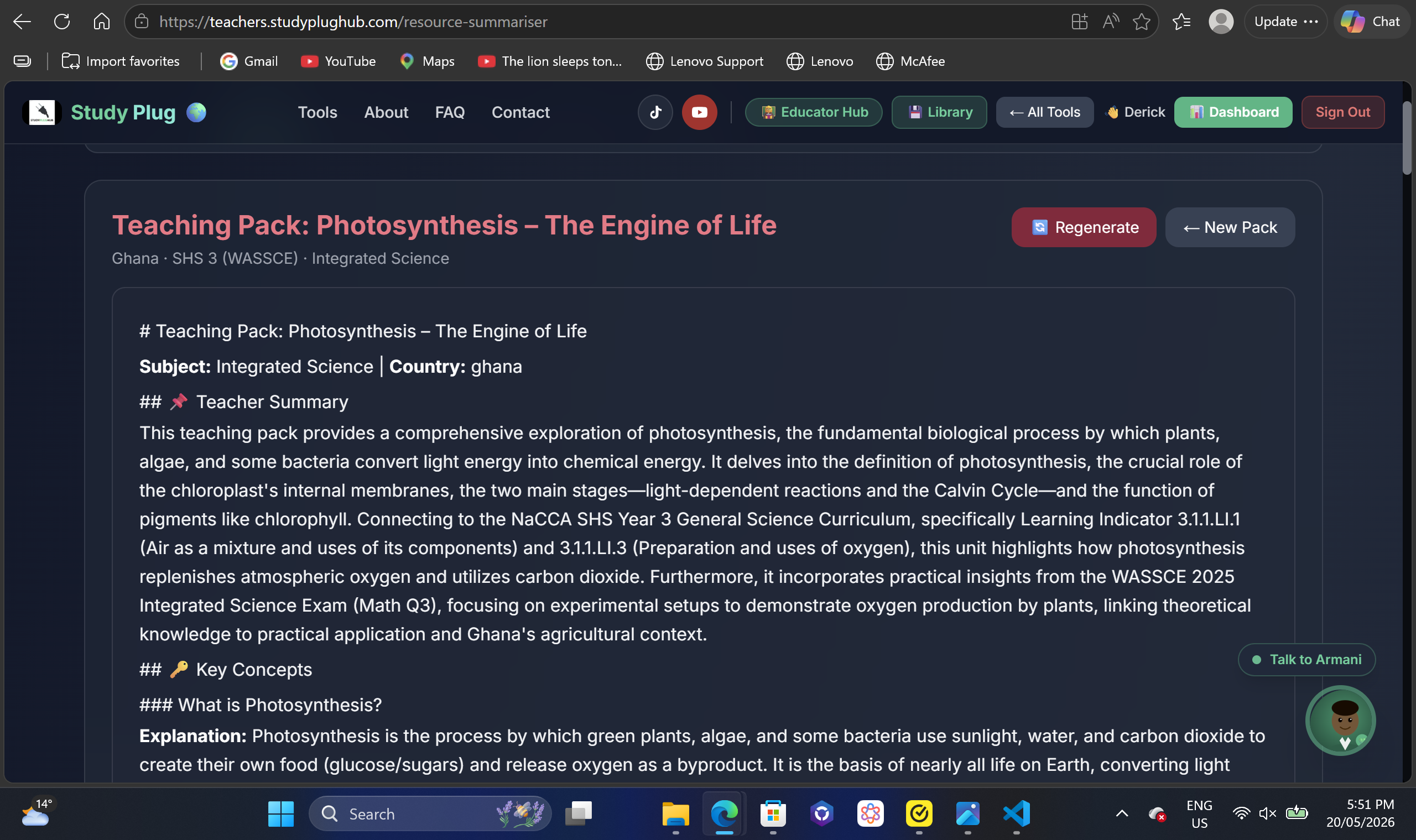Click the Talk to Armani chat bubble

(x=1306, y=659)
